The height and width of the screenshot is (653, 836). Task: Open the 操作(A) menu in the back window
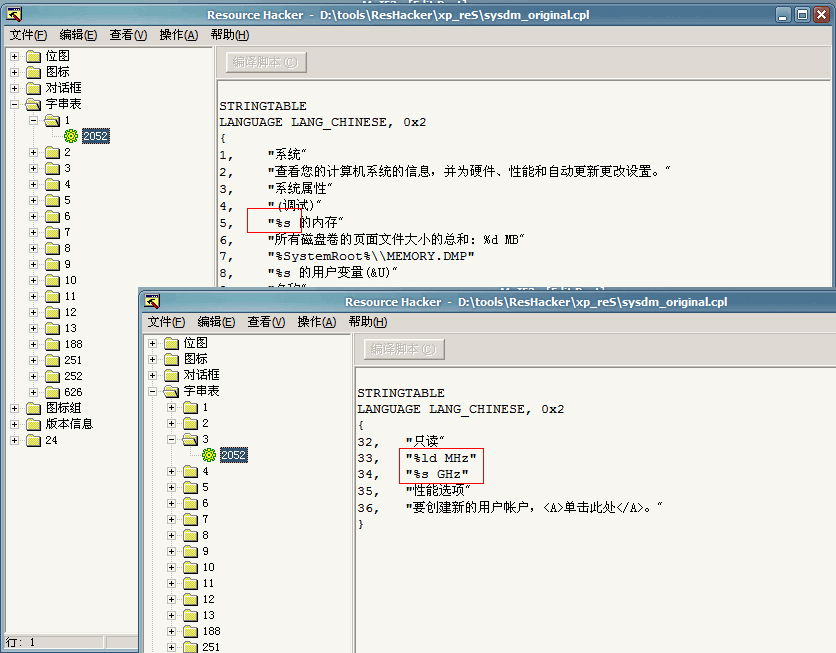(x=179, y=35)
